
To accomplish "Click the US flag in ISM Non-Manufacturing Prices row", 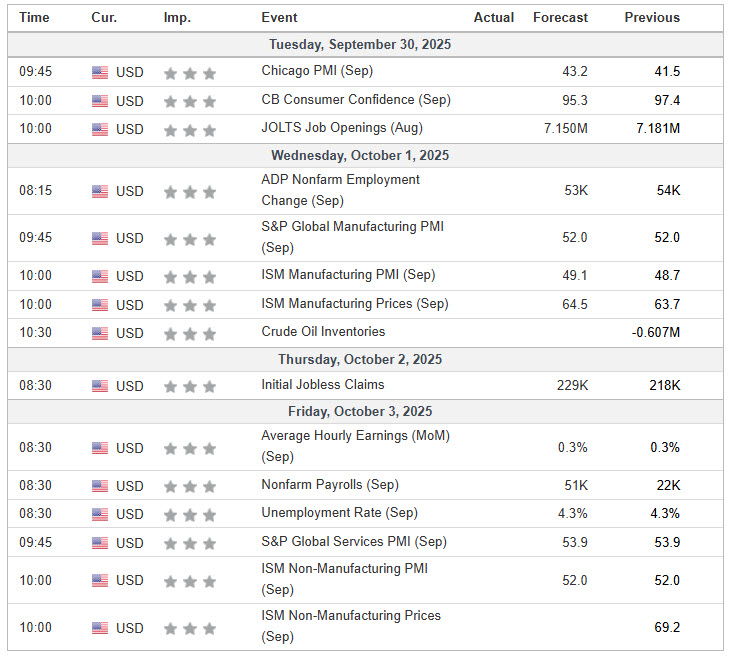I will pyautogui.click(x=100, y=628).
